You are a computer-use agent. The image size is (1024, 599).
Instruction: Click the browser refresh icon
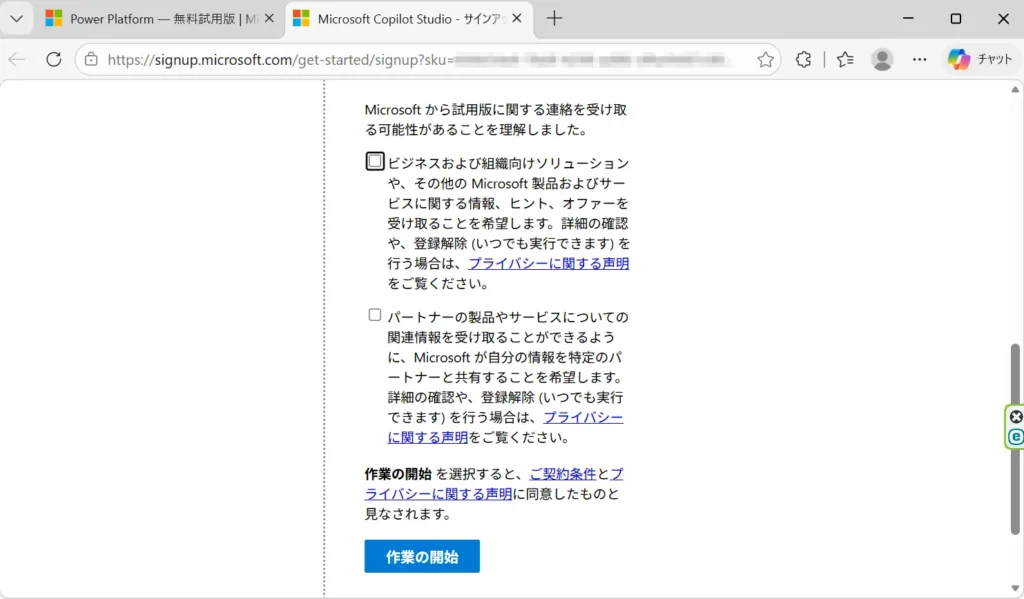tap(54, 60)
